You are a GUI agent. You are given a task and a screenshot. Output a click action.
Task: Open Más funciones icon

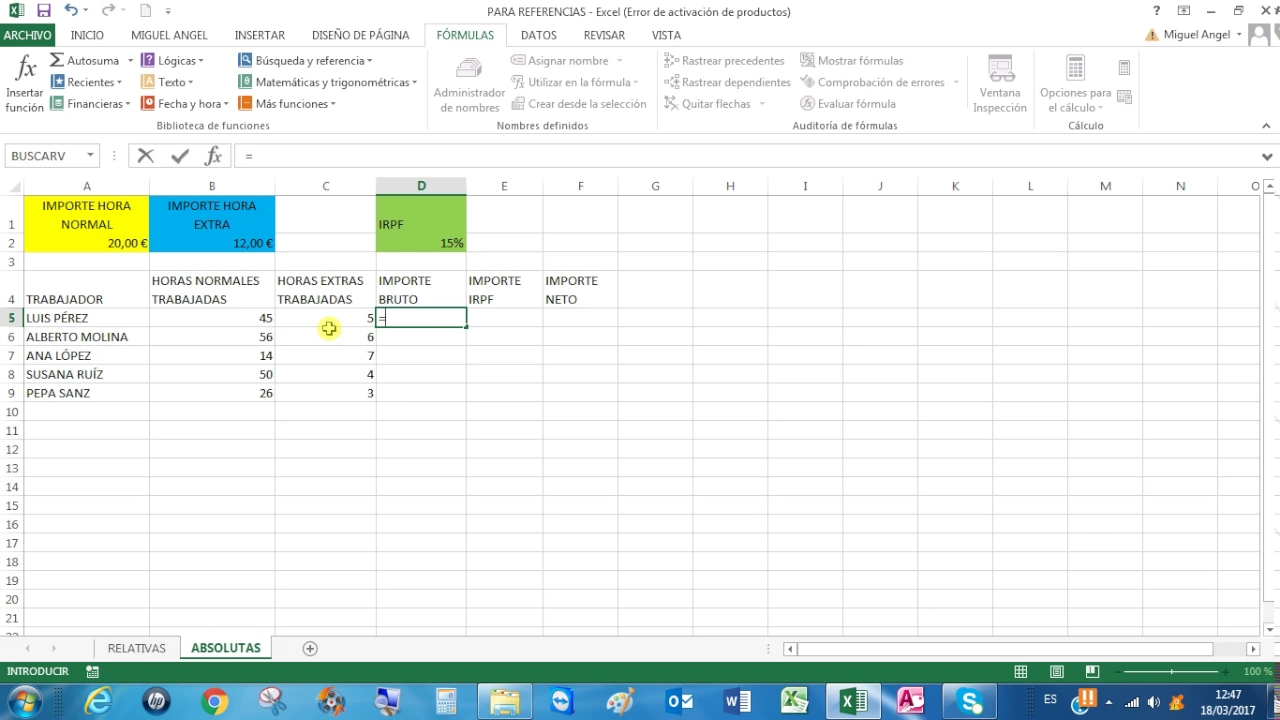pyautogui.click(x=245, y=103)
